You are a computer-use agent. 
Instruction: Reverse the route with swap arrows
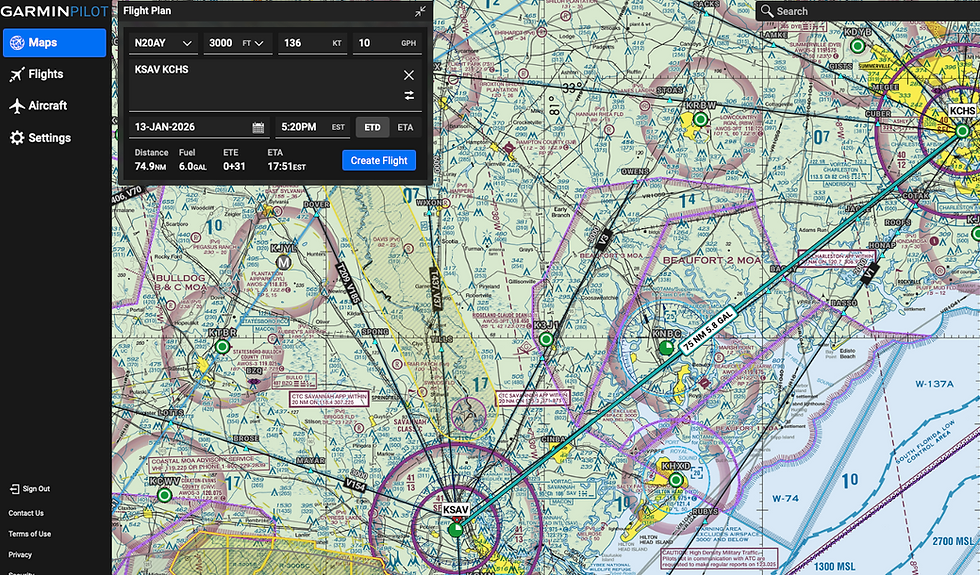coord(409,96)
